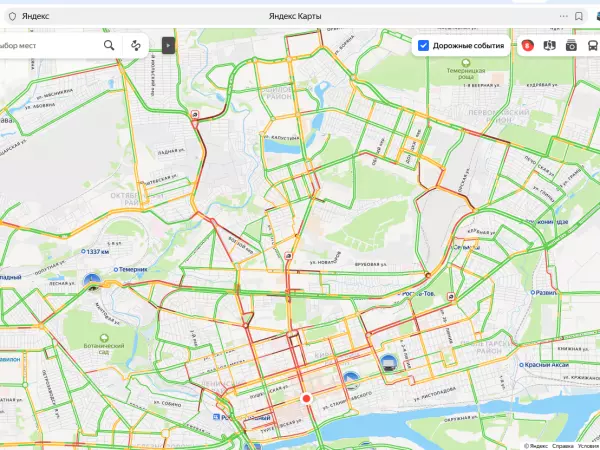Viewport: 600px width, 450px height.
Task: Click the search places input field
Action: [x=49, y=46]
